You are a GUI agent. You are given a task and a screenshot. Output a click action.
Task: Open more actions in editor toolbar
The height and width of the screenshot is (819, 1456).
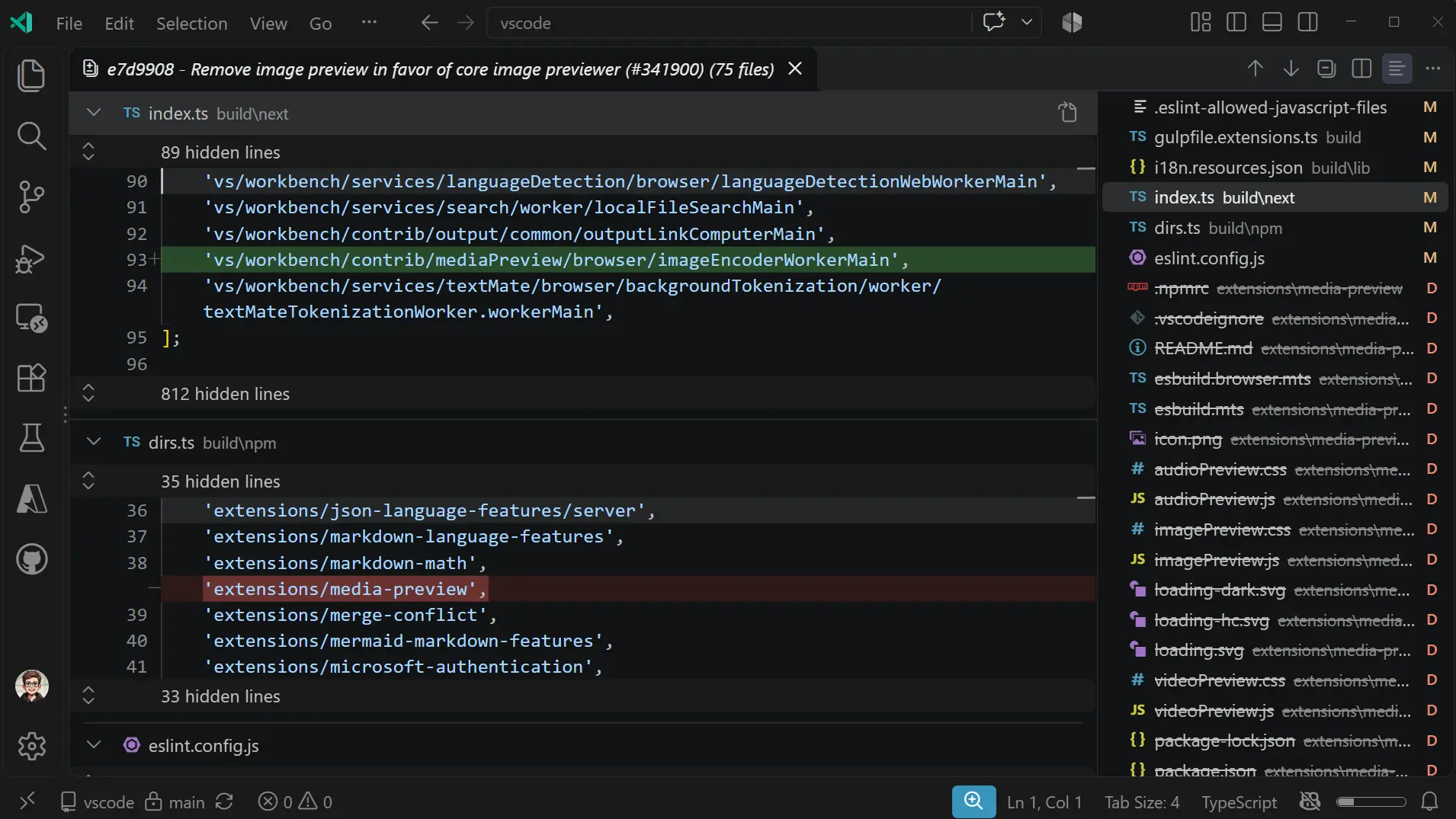click(1433, 69)
